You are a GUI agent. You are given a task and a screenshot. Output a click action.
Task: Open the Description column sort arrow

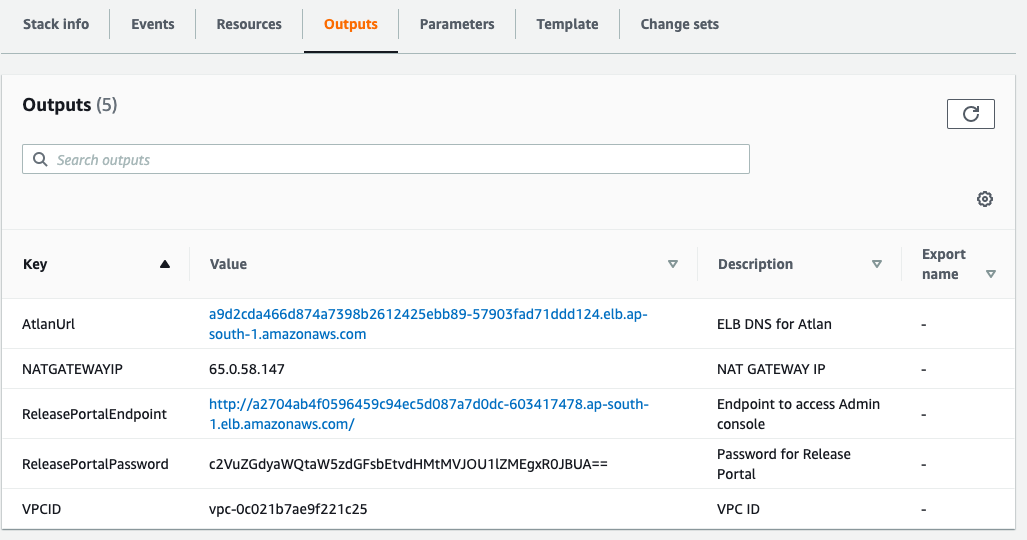(x=877, y=265)
